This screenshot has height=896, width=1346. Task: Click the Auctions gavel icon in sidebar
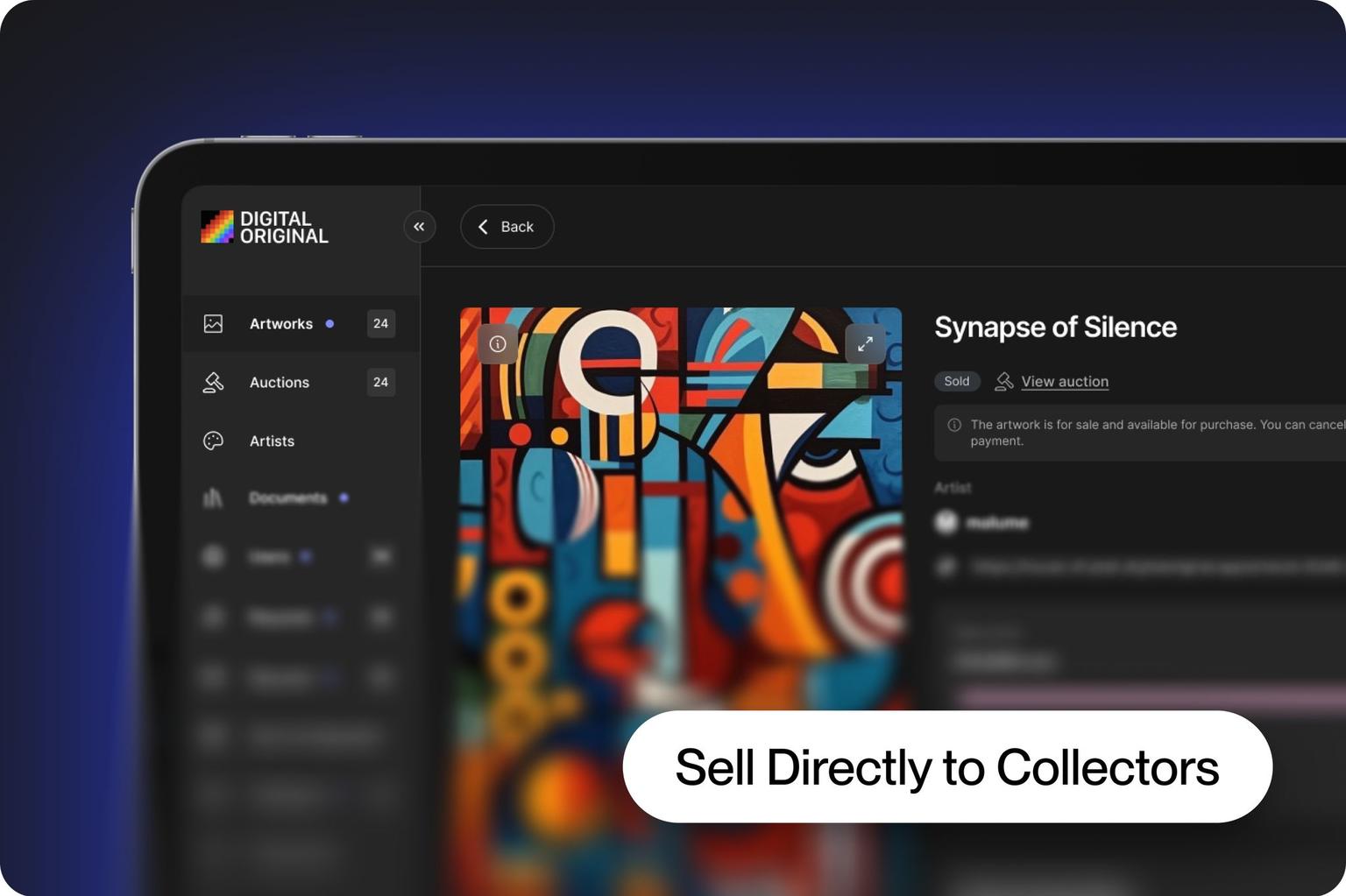pyautogui.click(x=213, y=383)
